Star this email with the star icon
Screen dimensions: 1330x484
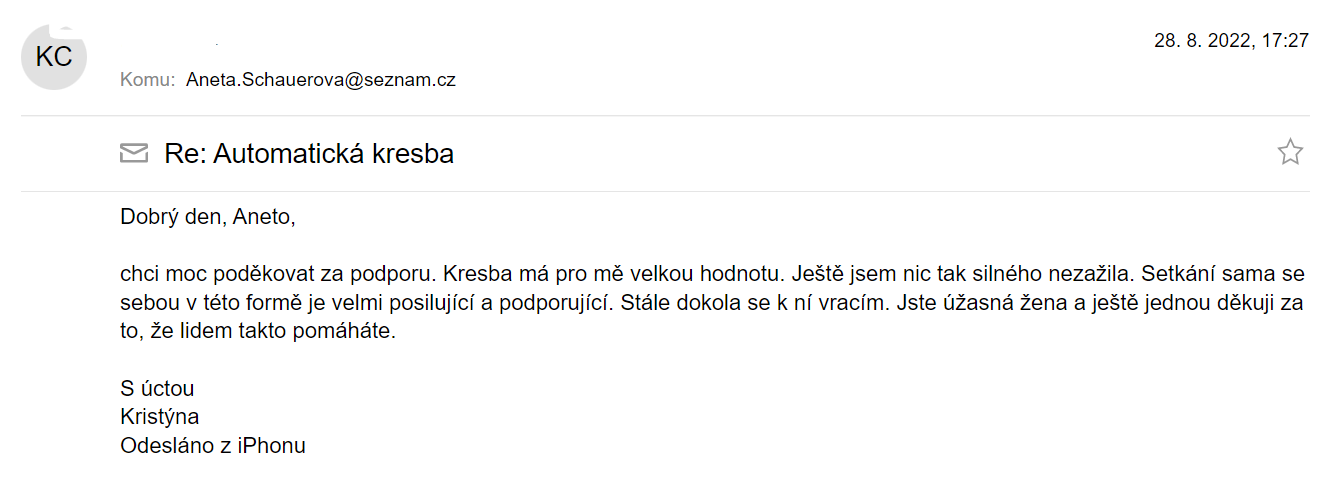click(1290, 152)
